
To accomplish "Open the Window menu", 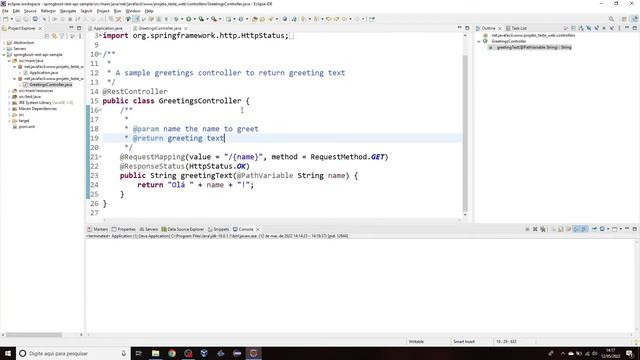I will click(x=133, y=11).
